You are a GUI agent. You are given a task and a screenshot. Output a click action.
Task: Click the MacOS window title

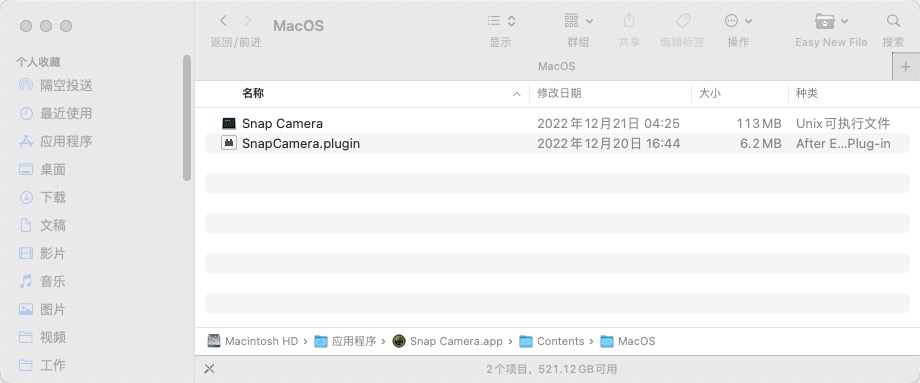point(299,26)
